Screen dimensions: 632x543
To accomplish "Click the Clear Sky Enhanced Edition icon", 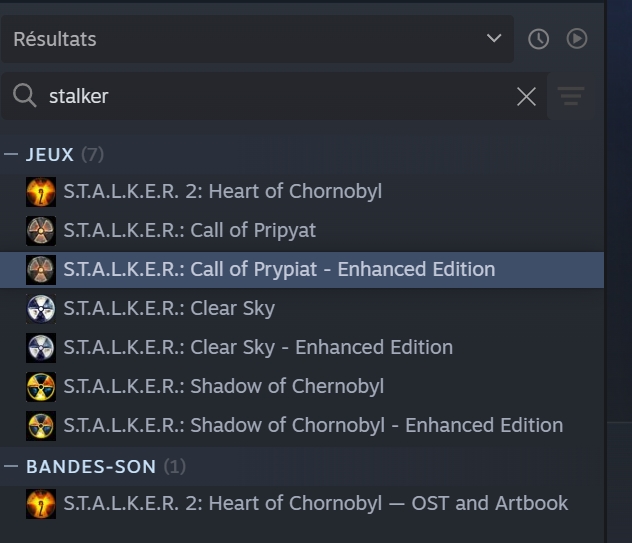I will tap(41, 348).
